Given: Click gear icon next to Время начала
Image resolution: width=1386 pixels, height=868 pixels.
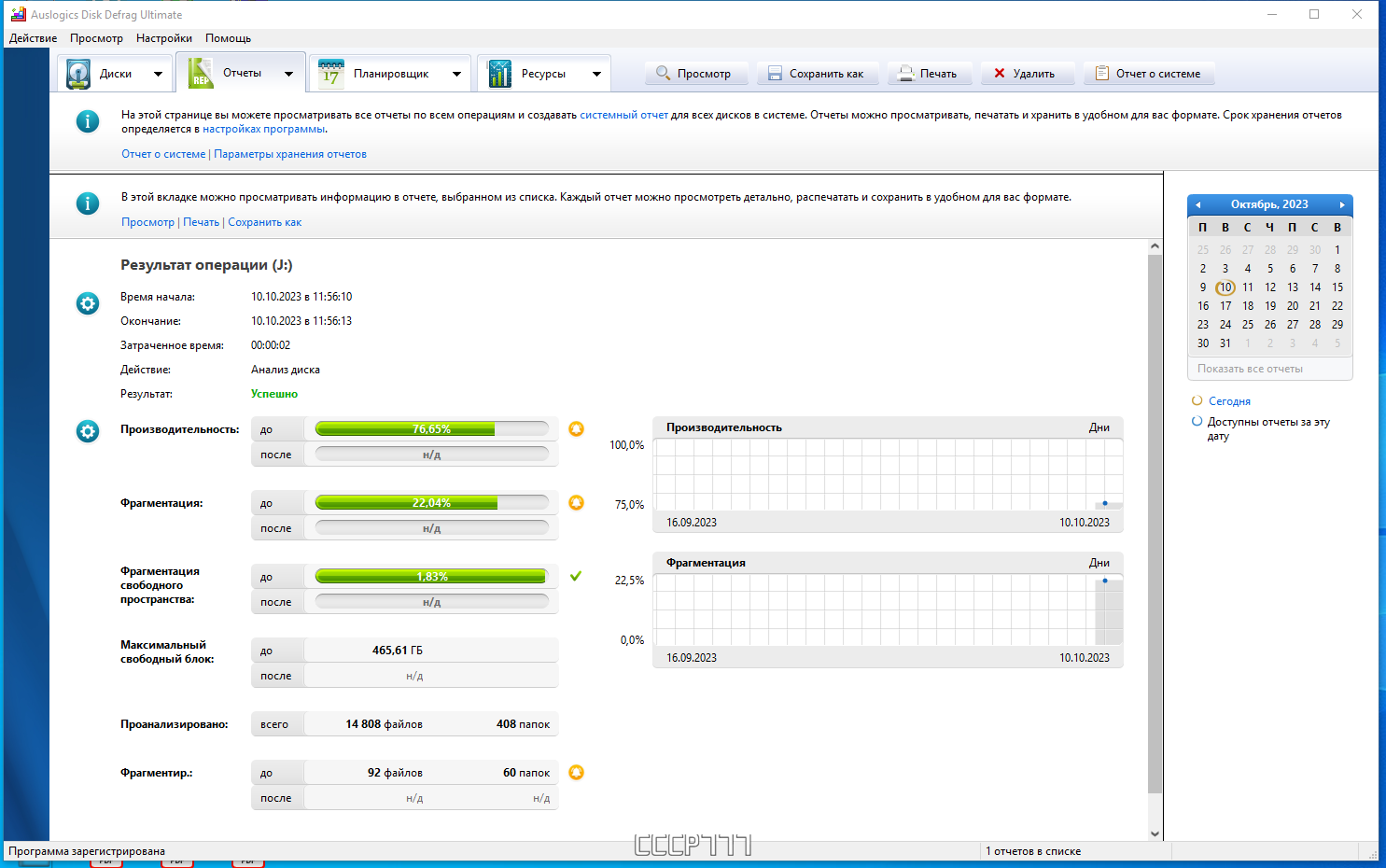Looking at the screenshot, I should [88, 303].
